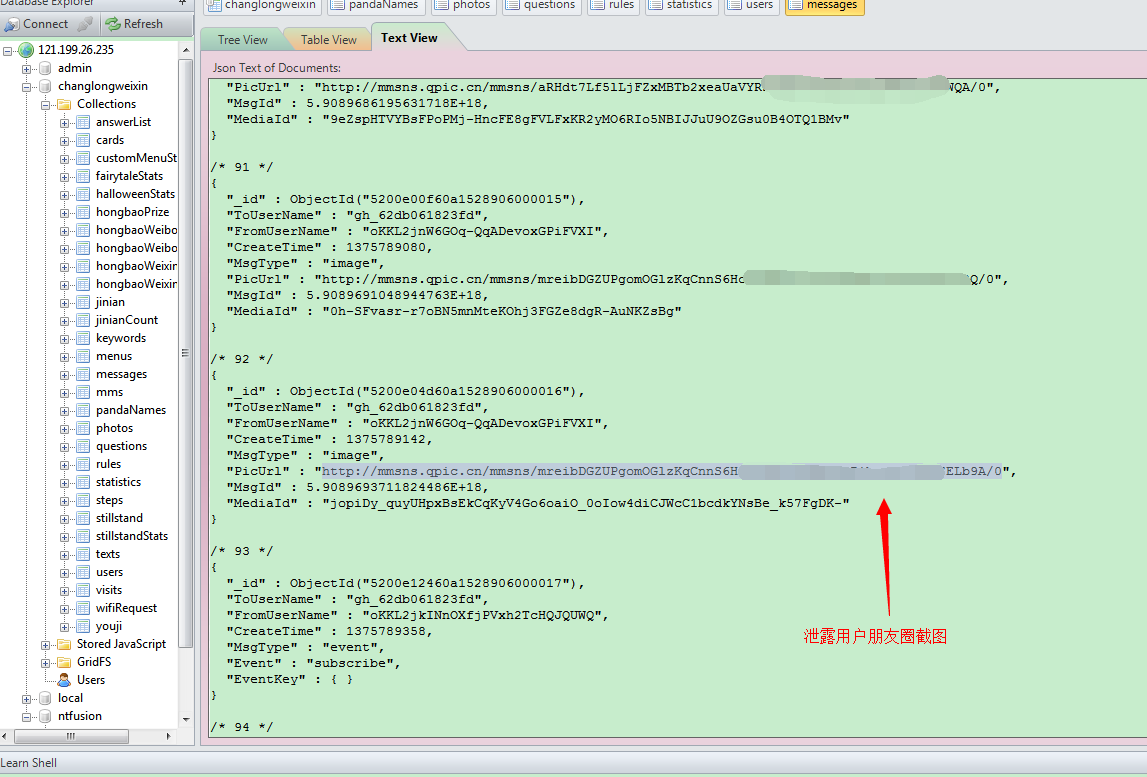
Task: Click the steps collection icon
Action: [83, 500]
